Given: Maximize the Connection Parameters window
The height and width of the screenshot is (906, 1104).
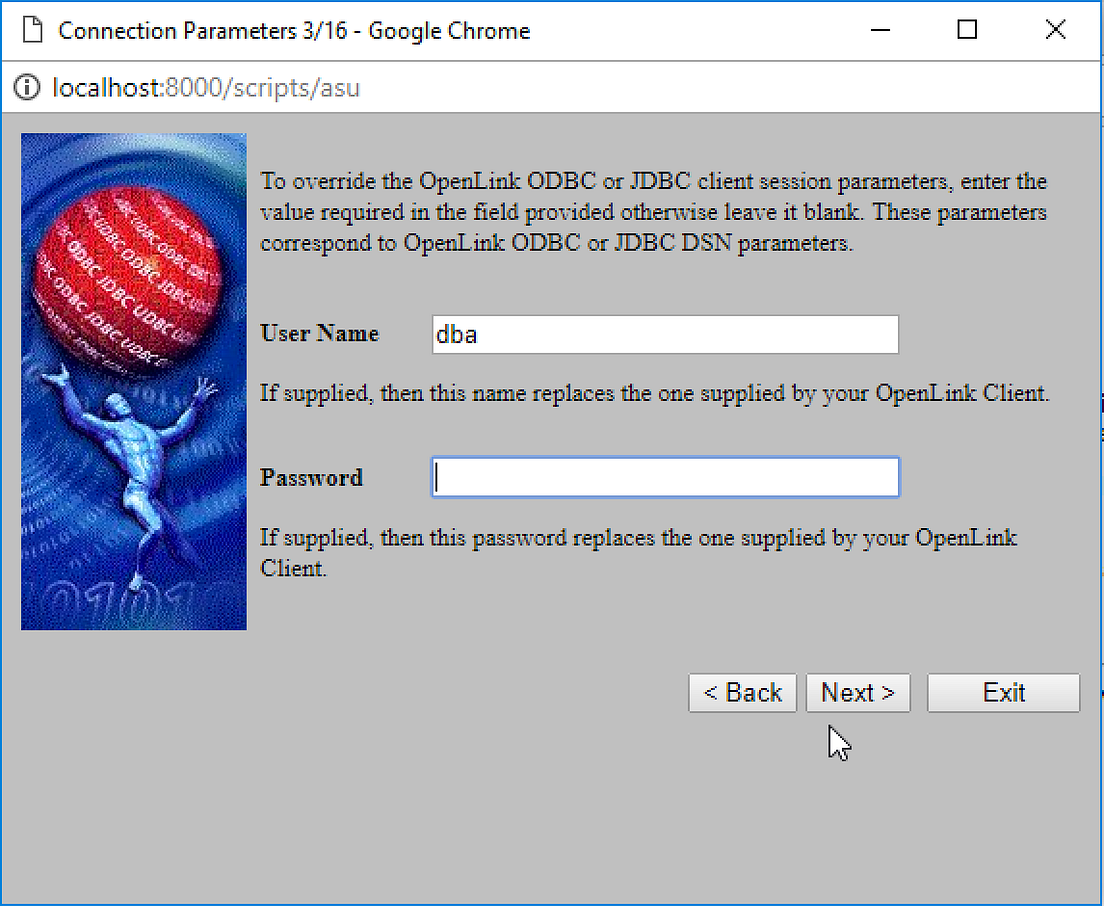Looking at the screenshot, I should (x=966, y=30).
